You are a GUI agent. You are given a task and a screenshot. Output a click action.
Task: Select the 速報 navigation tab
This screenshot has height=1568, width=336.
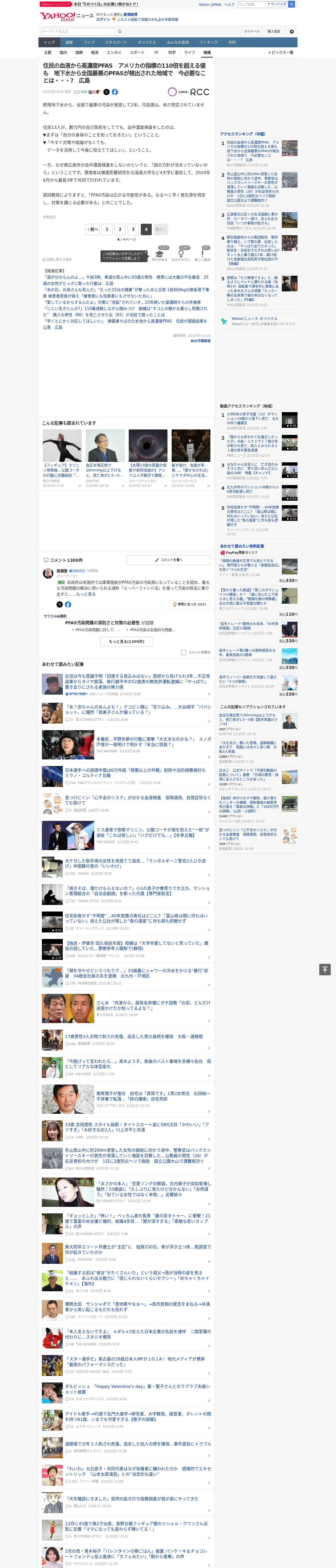coord(69,43)
